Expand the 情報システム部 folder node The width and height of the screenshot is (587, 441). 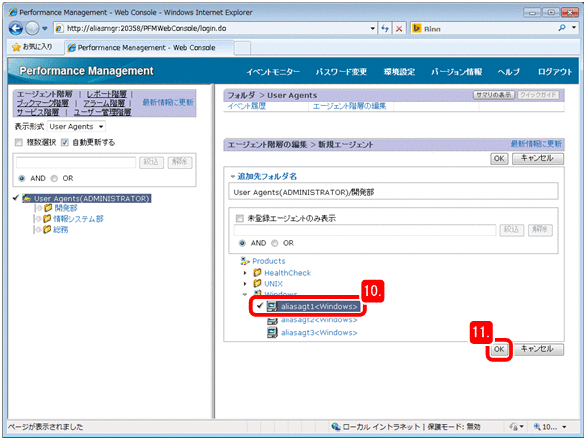(x=38, y=219)
